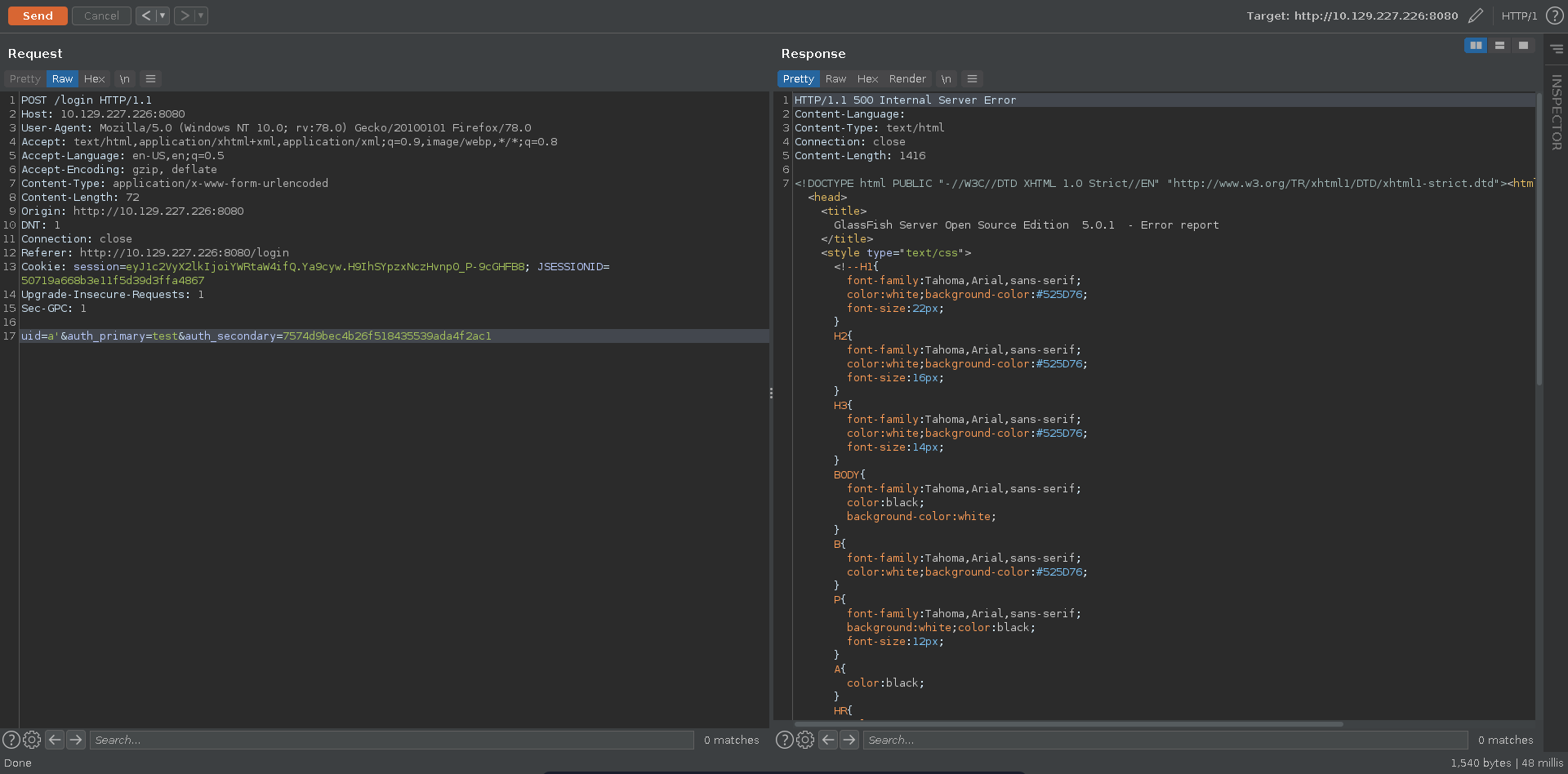Open the request panel hamburger menu

click(x=150, y=79)
